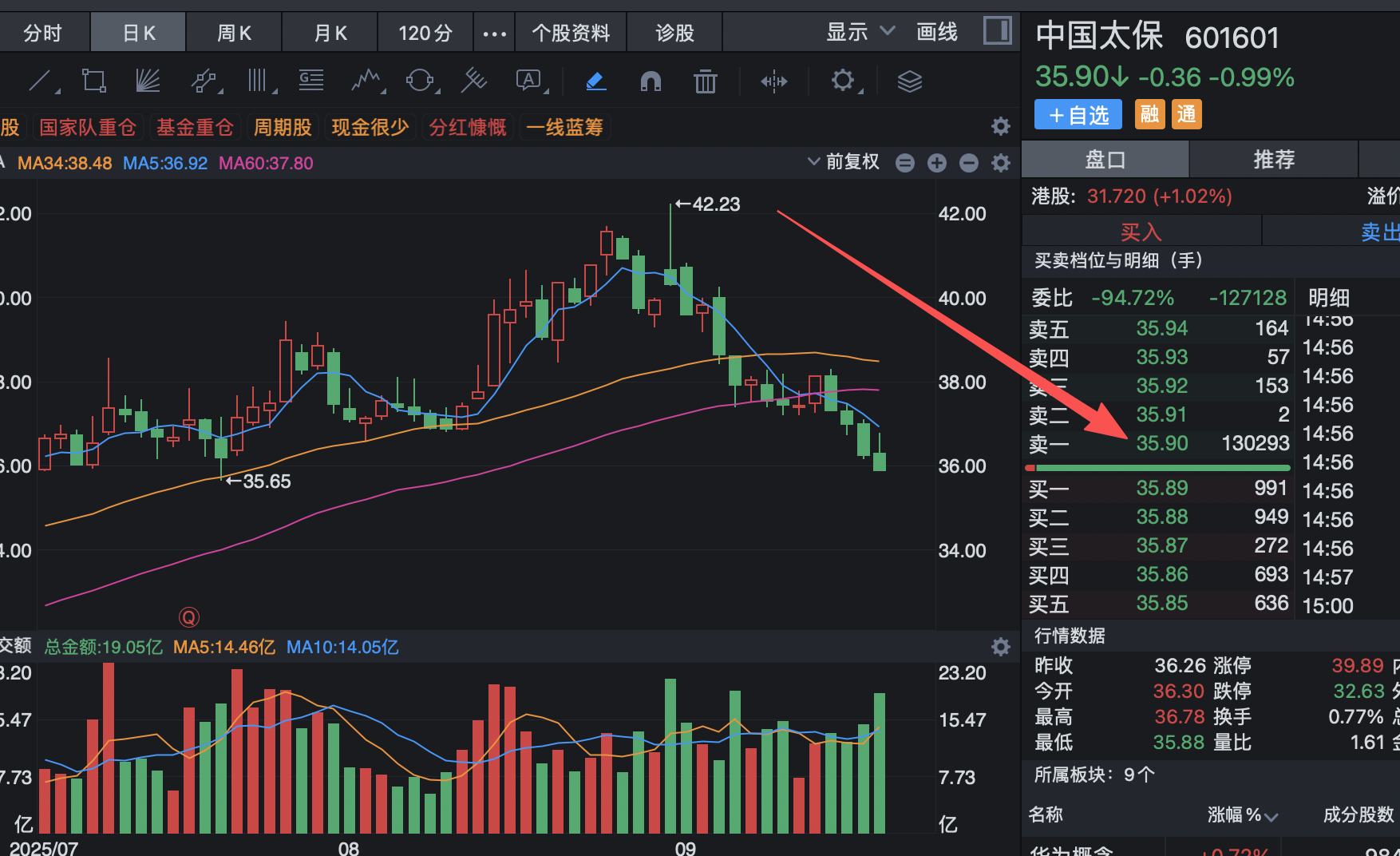
Task: Click the first minus circle beside 前复权
Action: pos(905,163)
